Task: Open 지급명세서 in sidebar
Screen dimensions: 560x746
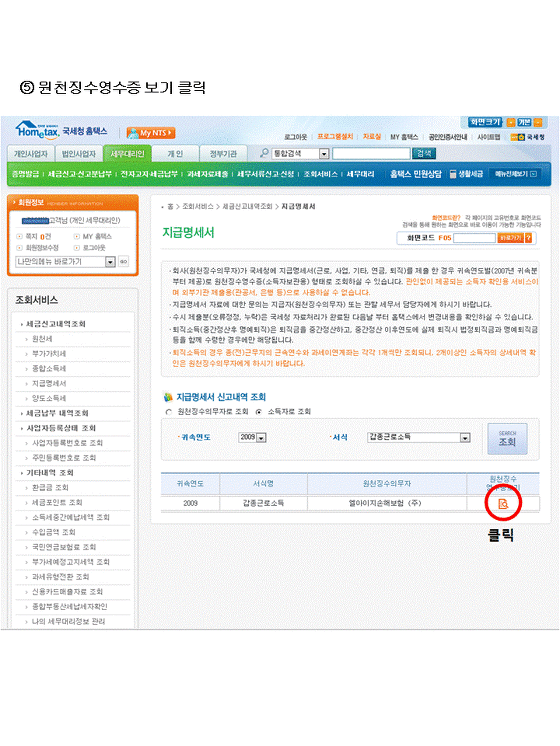Action: [49, 383]
